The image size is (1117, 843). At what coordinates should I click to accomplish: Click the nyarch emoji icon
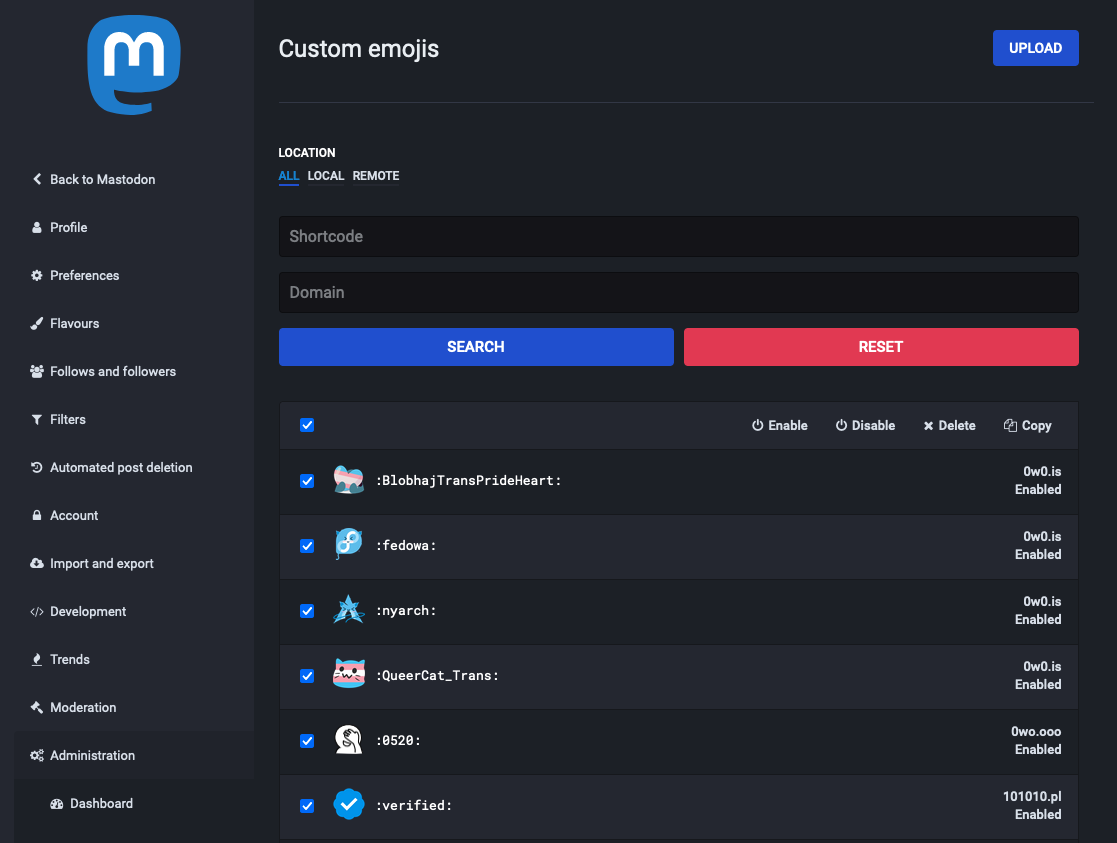[348, 610]
